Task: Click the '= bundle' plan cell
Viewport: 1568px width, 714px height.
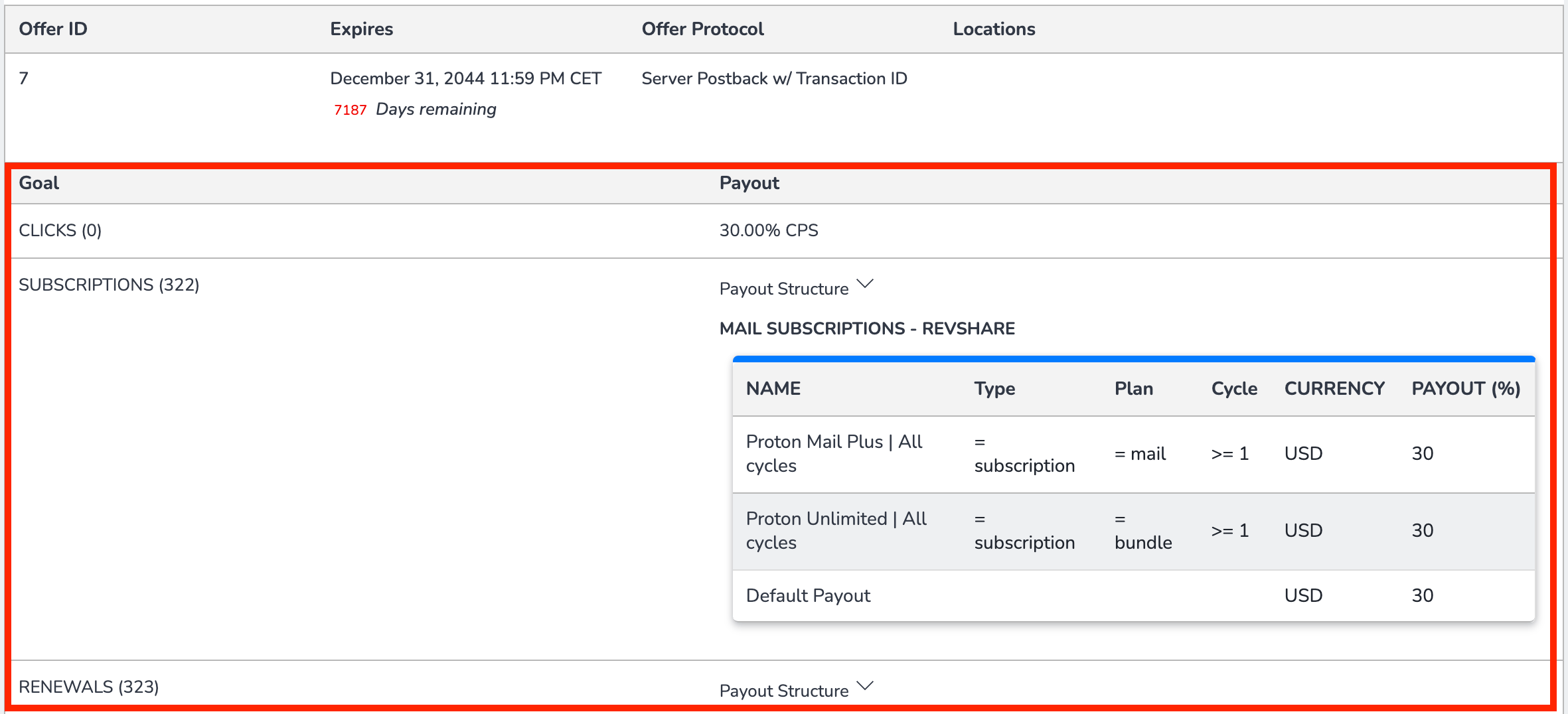Action: (1143, 531)
